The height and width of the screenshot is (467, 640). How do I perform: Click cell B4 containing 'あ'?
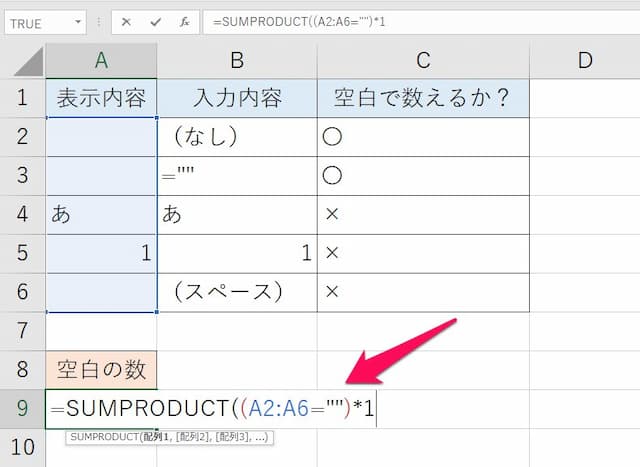tap(237, 214)
